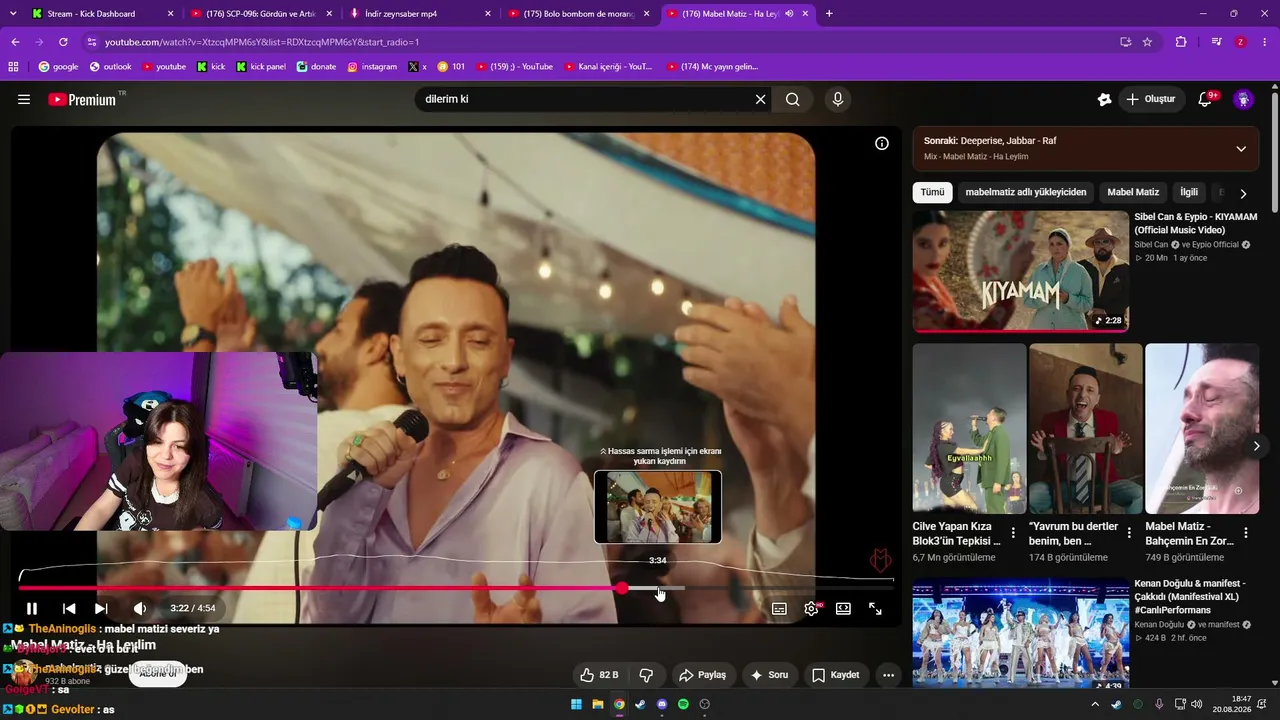1280x720 pixels.
Task: Search with your voice microphone
Action: [838, 99]
